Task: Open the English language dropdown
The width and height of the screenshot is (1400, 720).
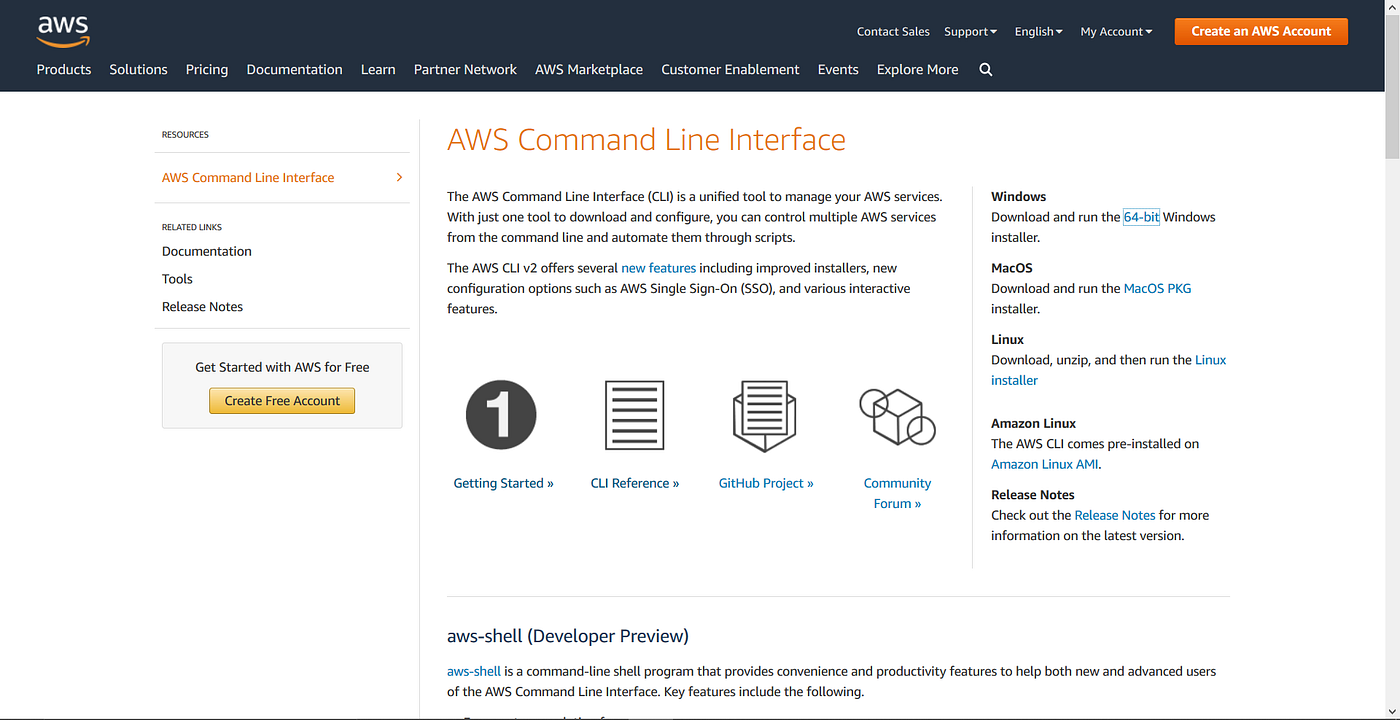Action: click(x=1038, y=32)
